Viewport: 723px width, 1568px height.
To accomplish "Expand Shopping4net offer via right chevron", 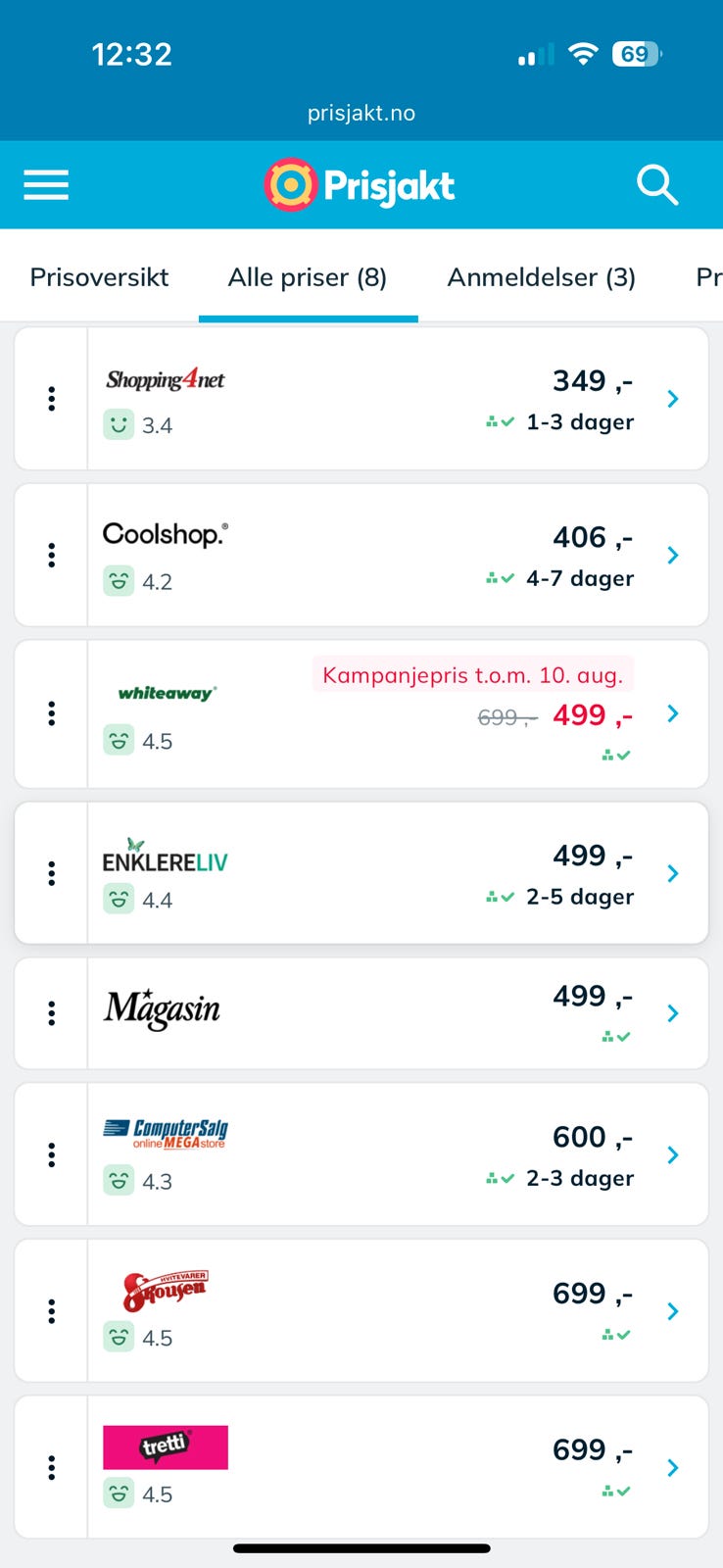I will 673,399.
